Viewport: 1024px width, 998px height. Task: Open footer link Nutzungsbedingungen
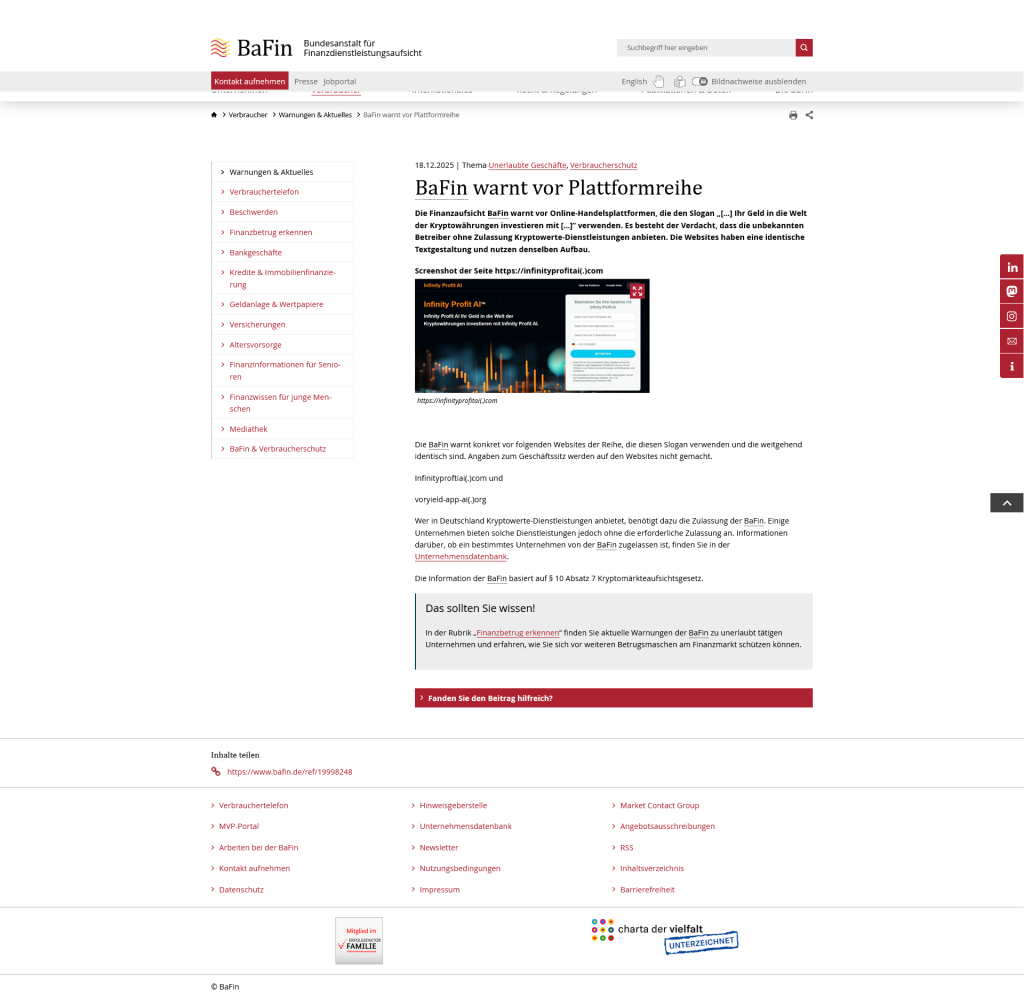click(460, 868)
